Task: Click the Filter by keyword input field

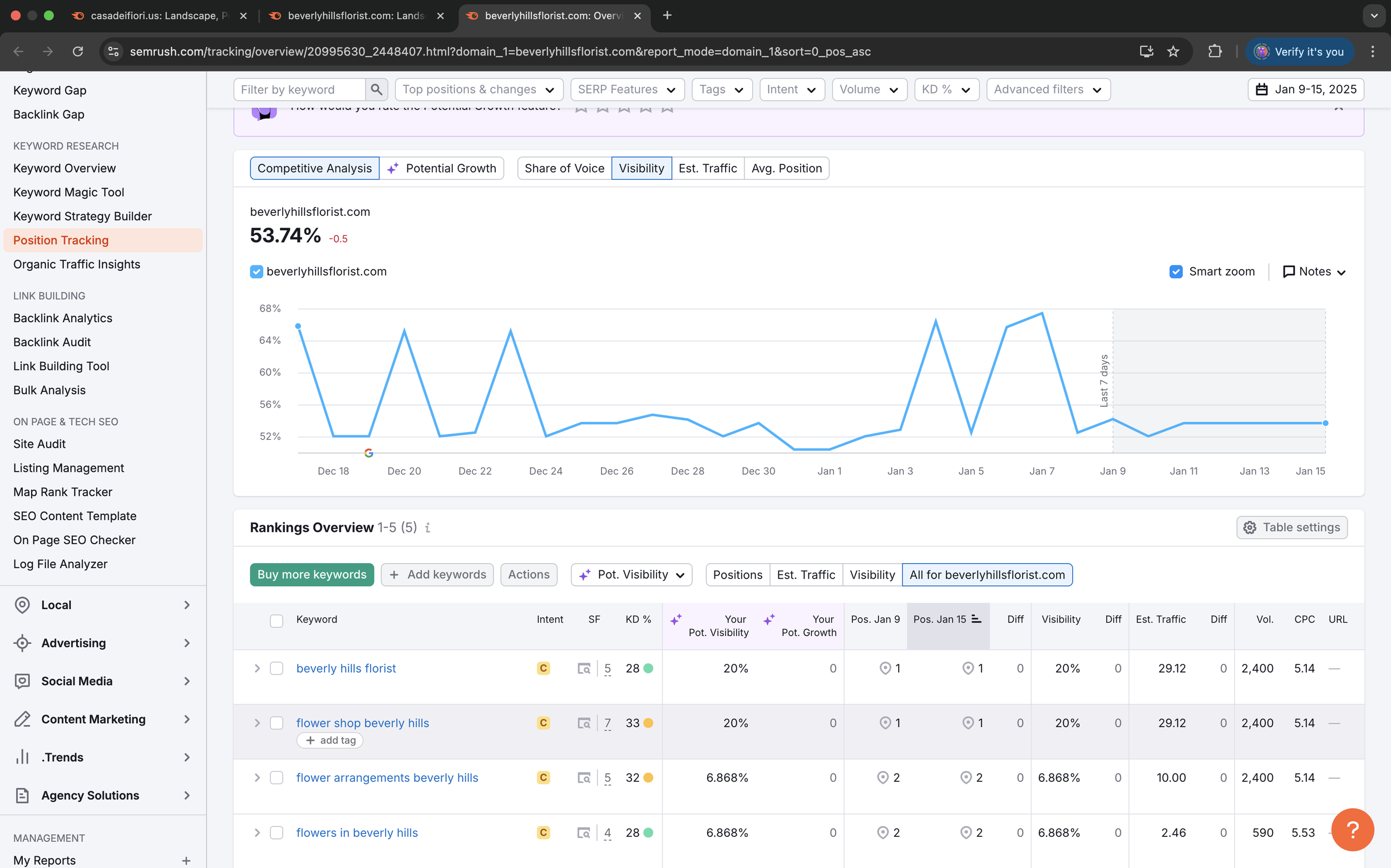Action: [x=299, y=90]
